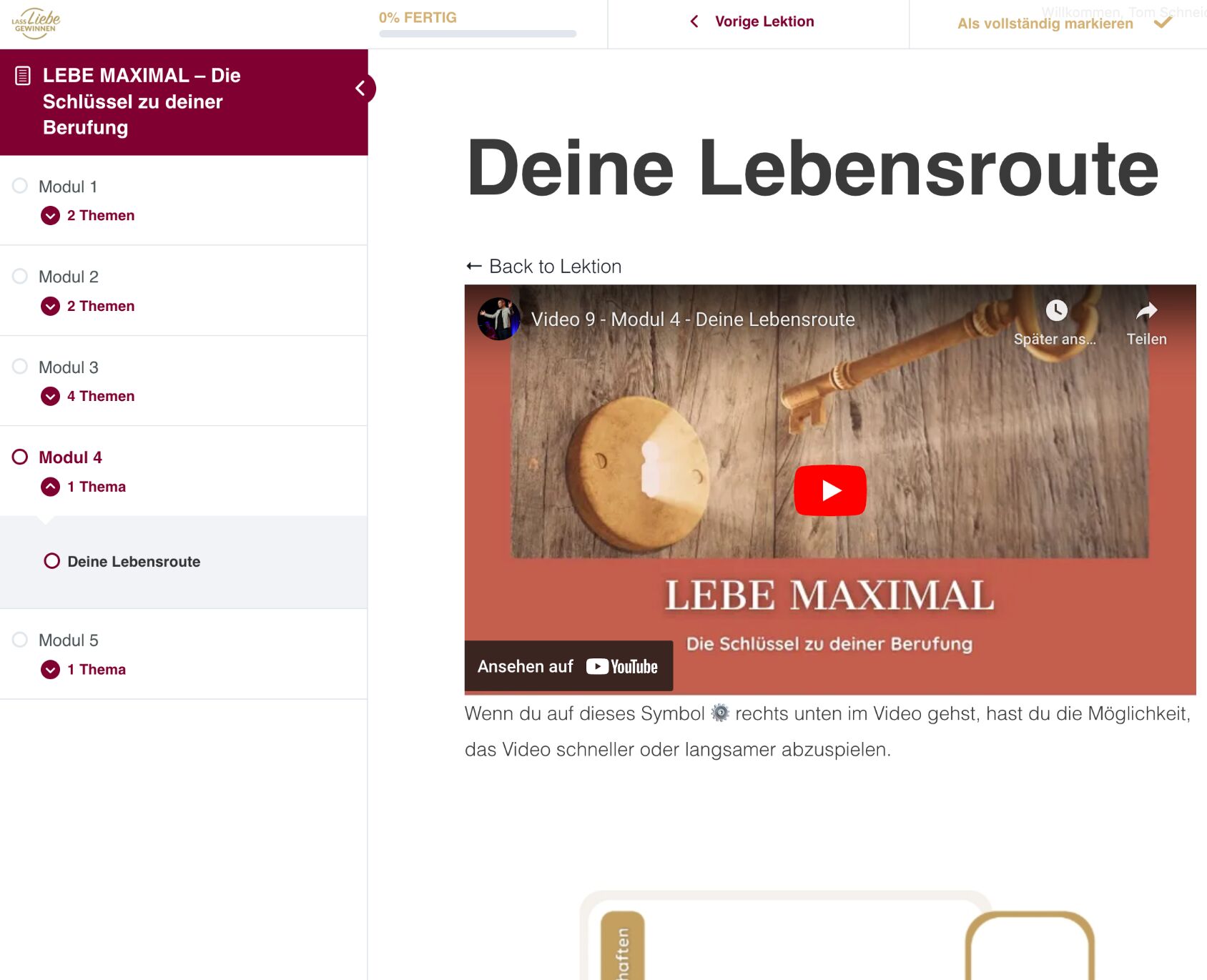Click the checkmark icon next to Als vollständig markieren

[x=1163, y=23]
